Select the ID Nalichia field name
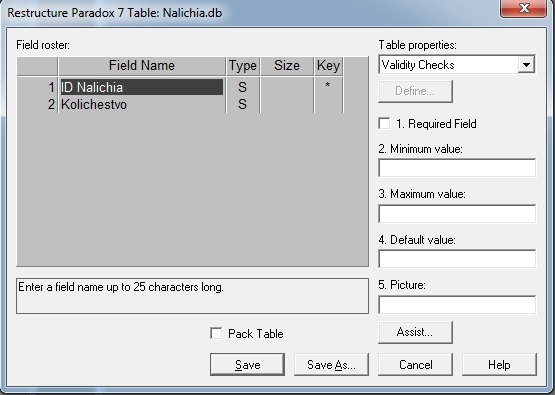Image resolution: width=555 pixels, height=395 pixels. (x=142, y=87)
